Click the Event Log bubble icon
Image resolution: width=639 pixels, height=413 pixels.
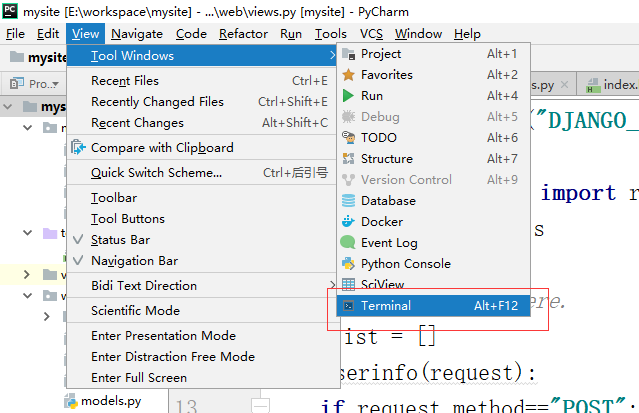(348, 242)
